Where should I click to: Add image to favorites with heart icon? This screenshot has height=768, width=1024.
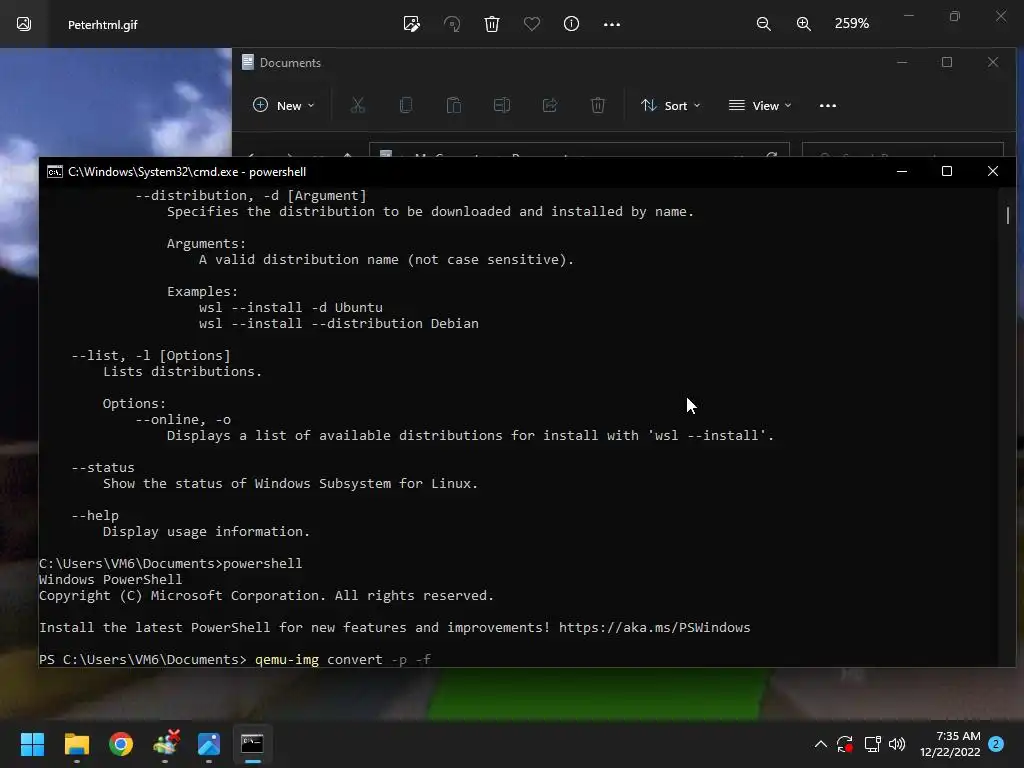[532, 24]
